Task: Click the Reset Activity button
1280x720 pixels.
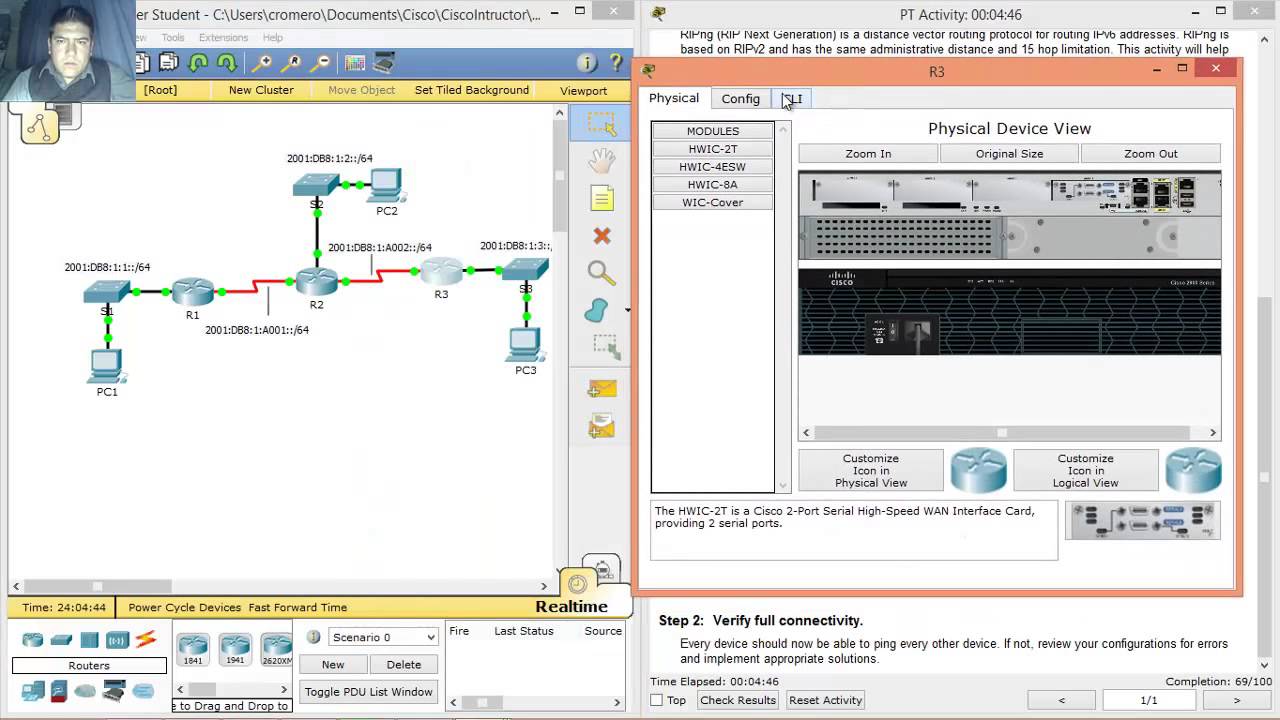Action: click(x=825, y=700)
